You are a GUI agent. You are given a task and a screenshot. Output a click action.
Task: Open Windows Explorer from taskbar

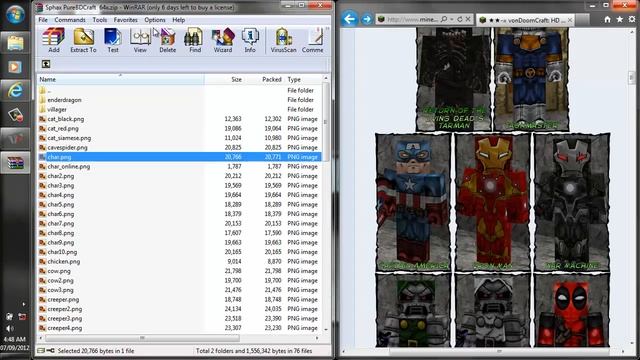15,43
